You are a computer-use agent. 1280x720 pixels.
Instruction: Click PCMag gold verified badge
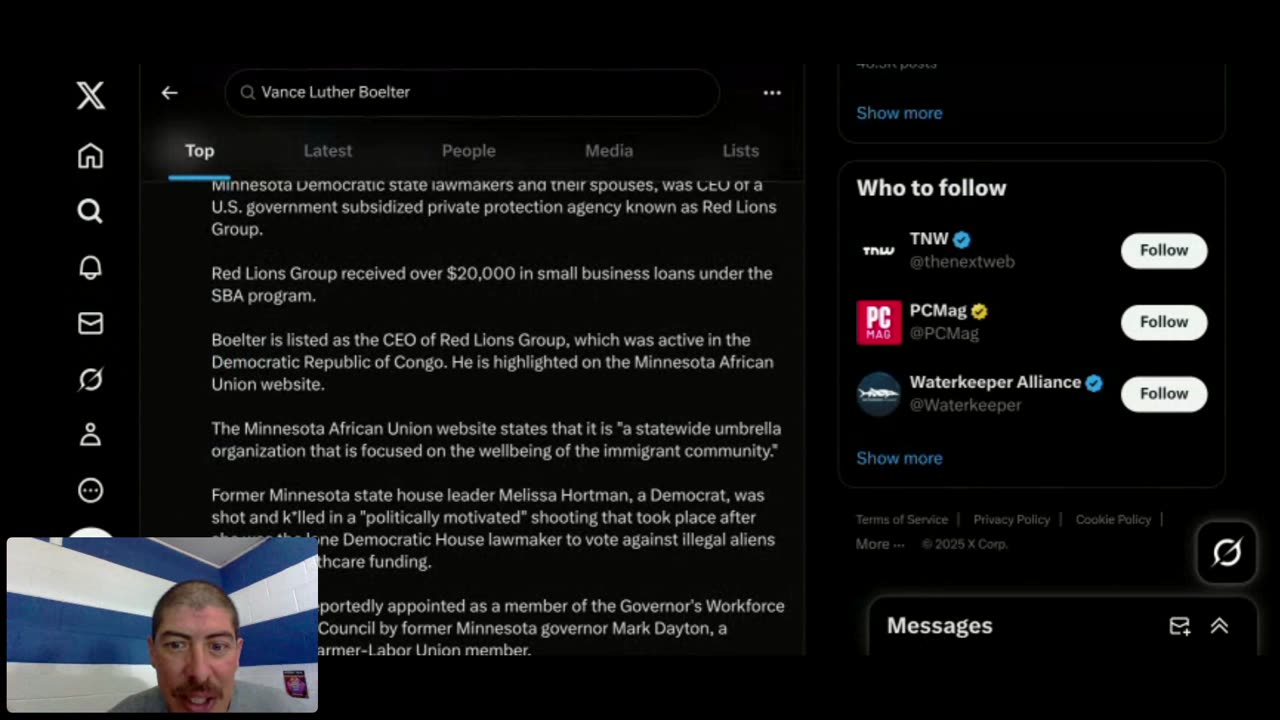coord(980,311)
